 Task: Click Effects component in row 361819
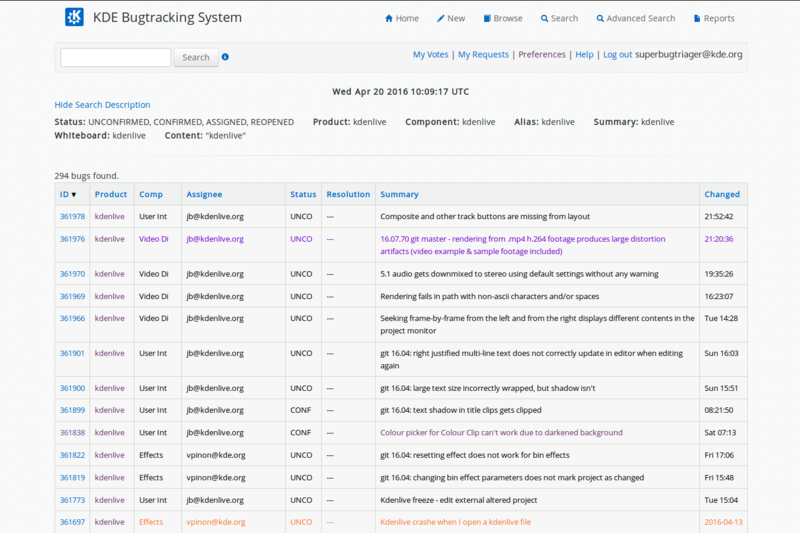(151, 477)
